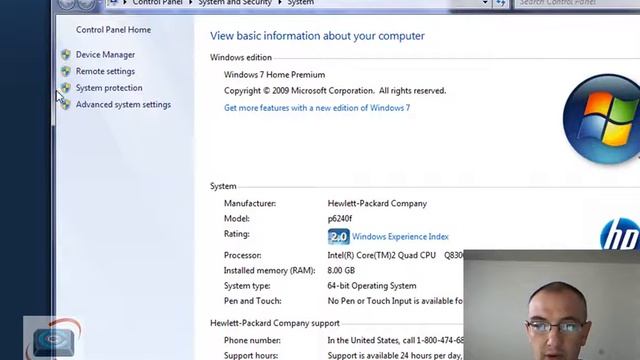Image resolution: width=640 pixels, height=360 pixels.
Task: Click the Windows edition section header
Action: 241,58
